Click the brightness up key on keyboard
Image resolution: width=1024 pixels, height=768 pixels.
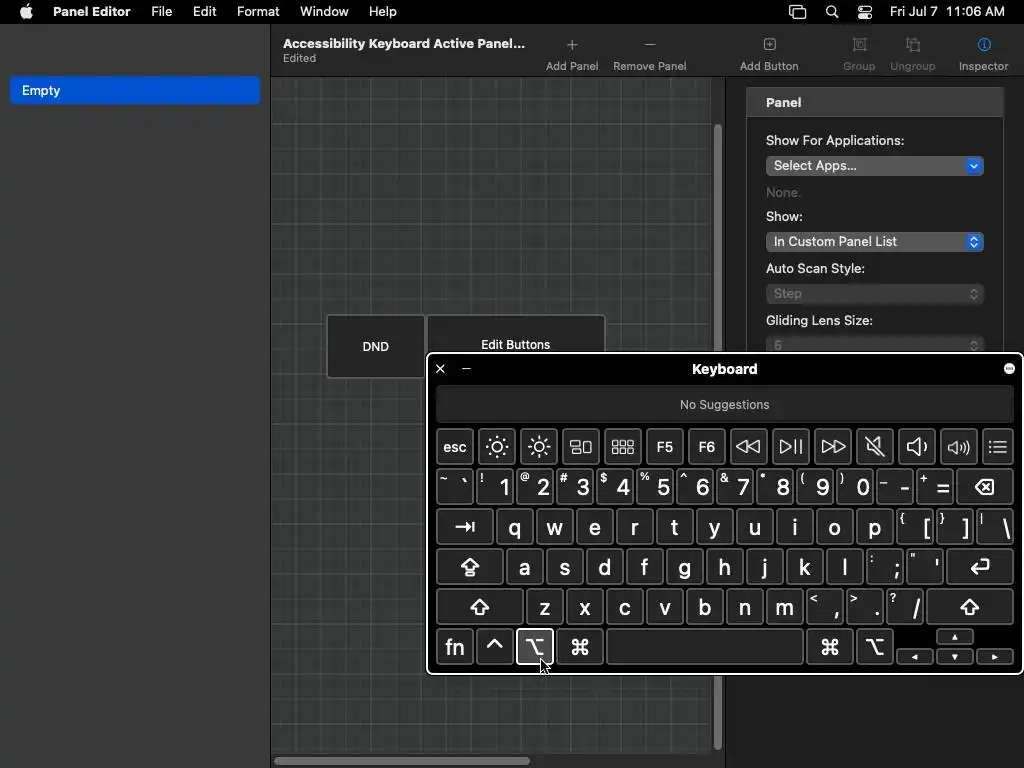(539, 447)
